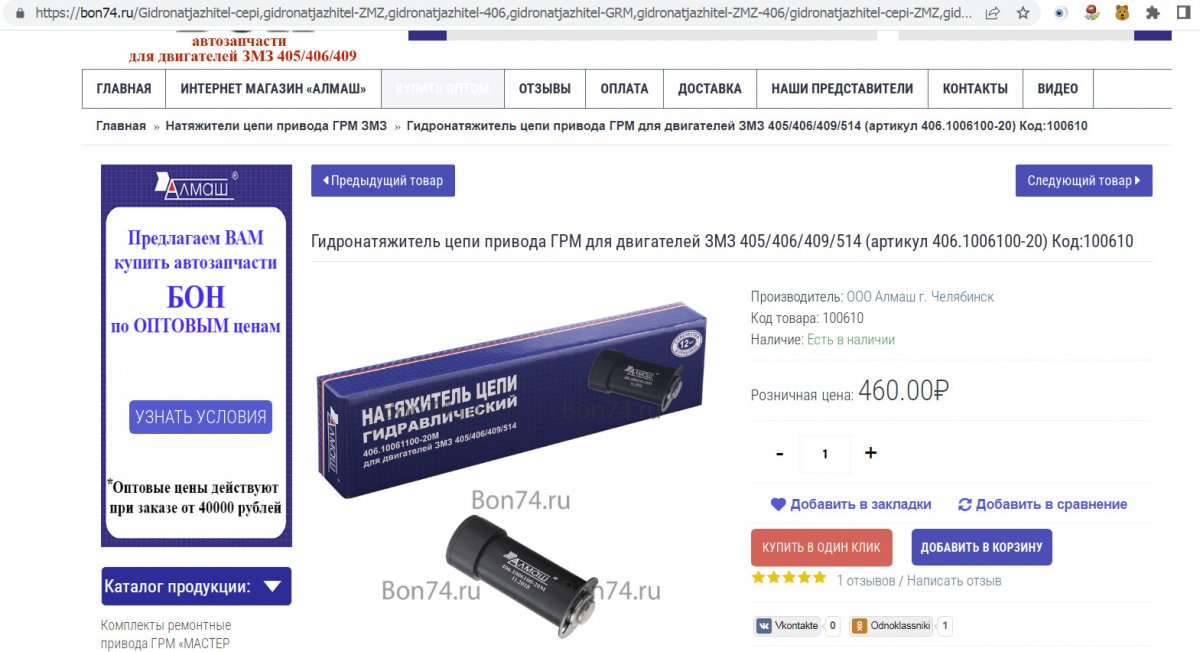Go to 'Предыдущий товар'
Screen dimensions: 1200x652
tap(383, 181)
